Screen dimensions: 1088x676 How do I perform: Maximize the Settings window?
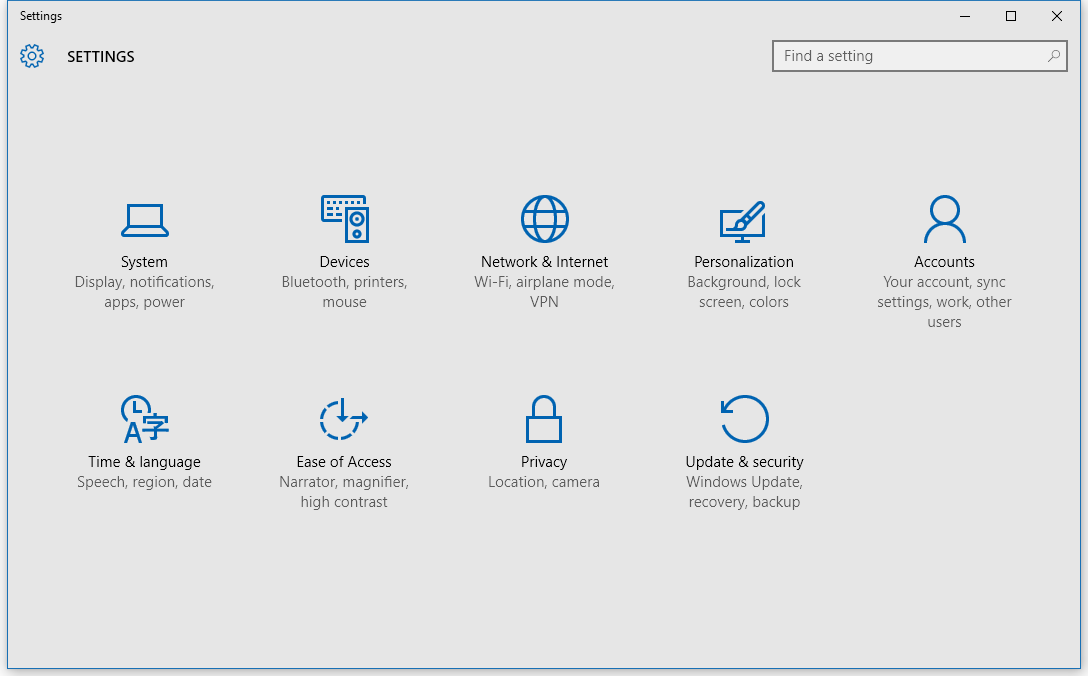tap(1011, 16)
